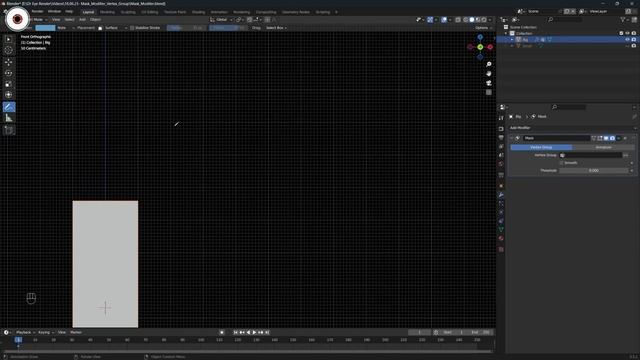
Task: Toggle the camera view icon
Action: [x=489, y=83]
